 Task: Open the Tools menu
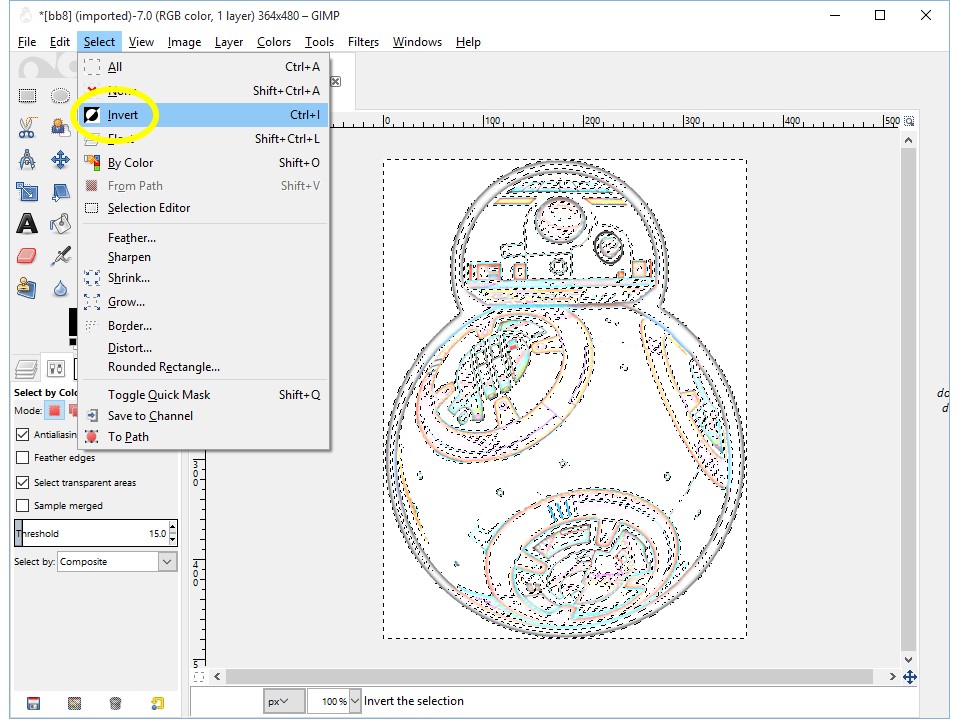point(319,42)
